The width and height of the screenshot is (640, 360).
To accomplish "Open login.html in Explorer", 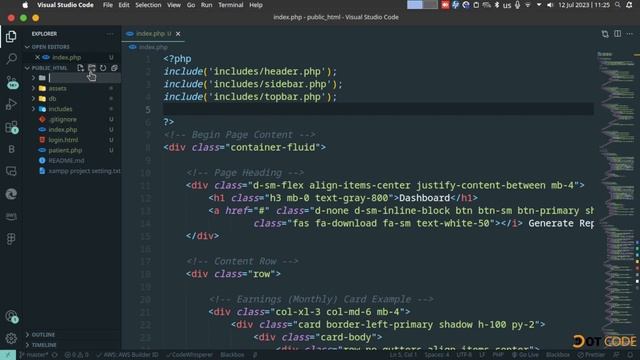I will (x=63, y=140).
